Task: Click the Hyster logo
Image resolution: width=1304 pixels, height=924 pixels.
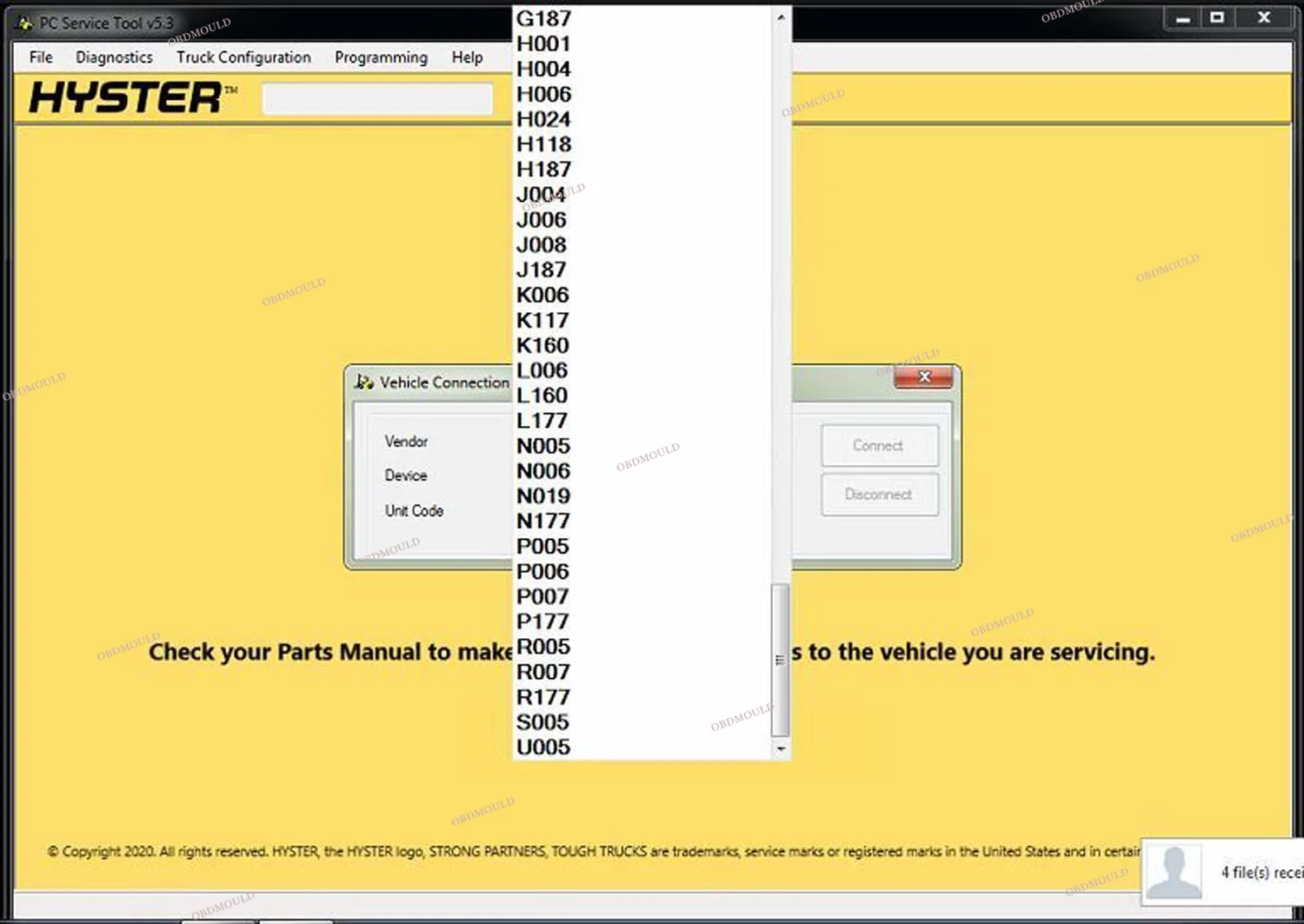Action: [132, 97]
